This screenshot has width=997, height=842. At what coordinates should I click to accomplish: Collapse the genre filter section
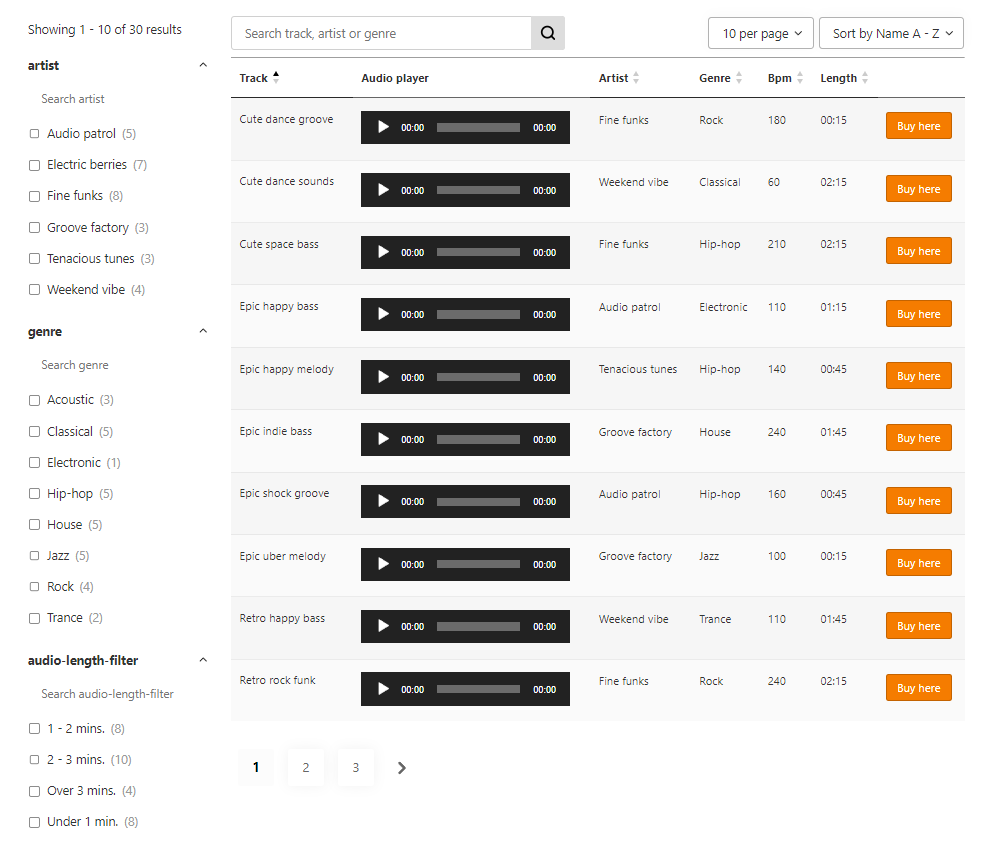coord(203,331)
